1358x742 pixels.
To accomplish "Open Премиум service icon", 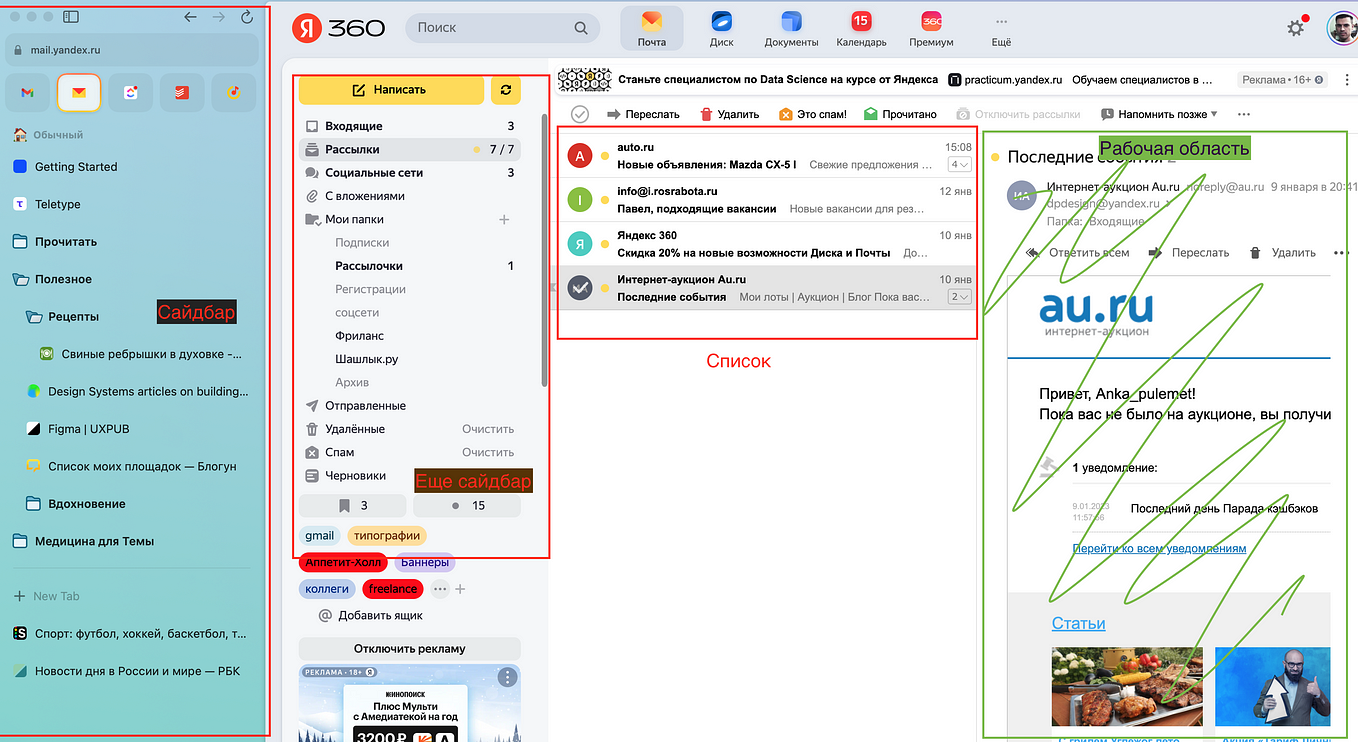I will click(x=931, y=28).
